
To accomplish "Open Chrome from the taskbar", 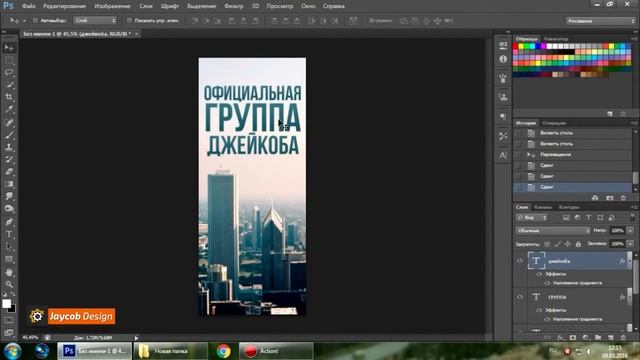I will click(223, 351).
